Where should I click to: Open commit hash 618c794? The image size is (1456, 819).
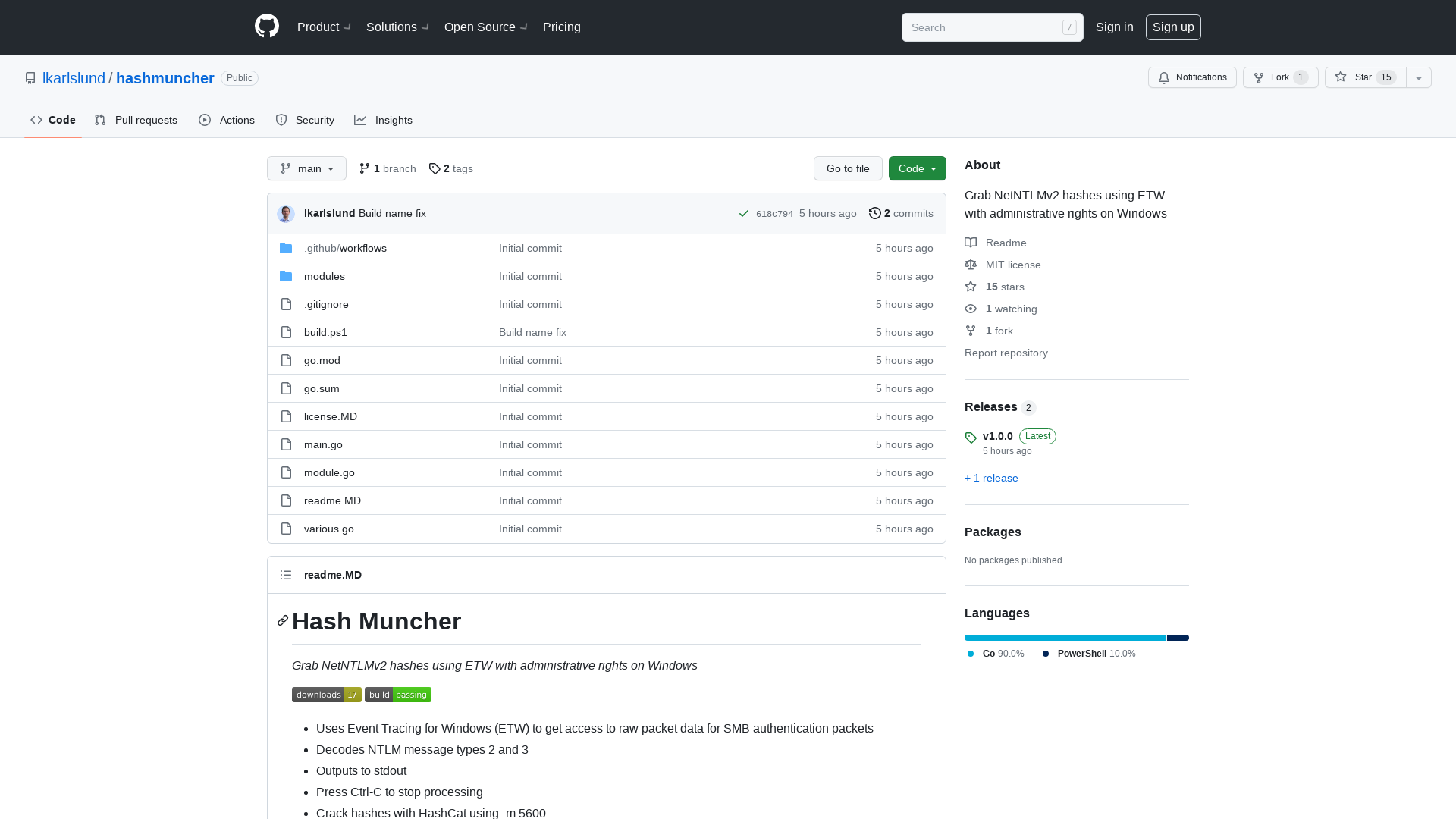[774, 214]
